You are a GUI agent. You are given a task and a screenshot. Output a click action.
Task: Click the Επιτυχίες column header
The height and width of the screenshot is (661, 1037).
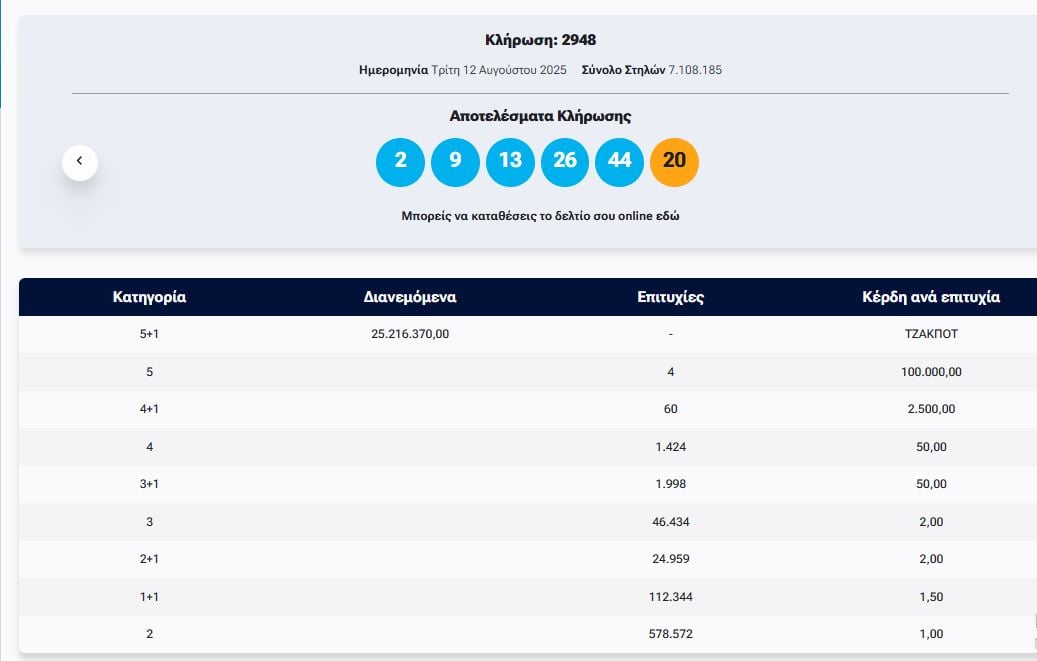pyautogui.click(x=671, y=297)
